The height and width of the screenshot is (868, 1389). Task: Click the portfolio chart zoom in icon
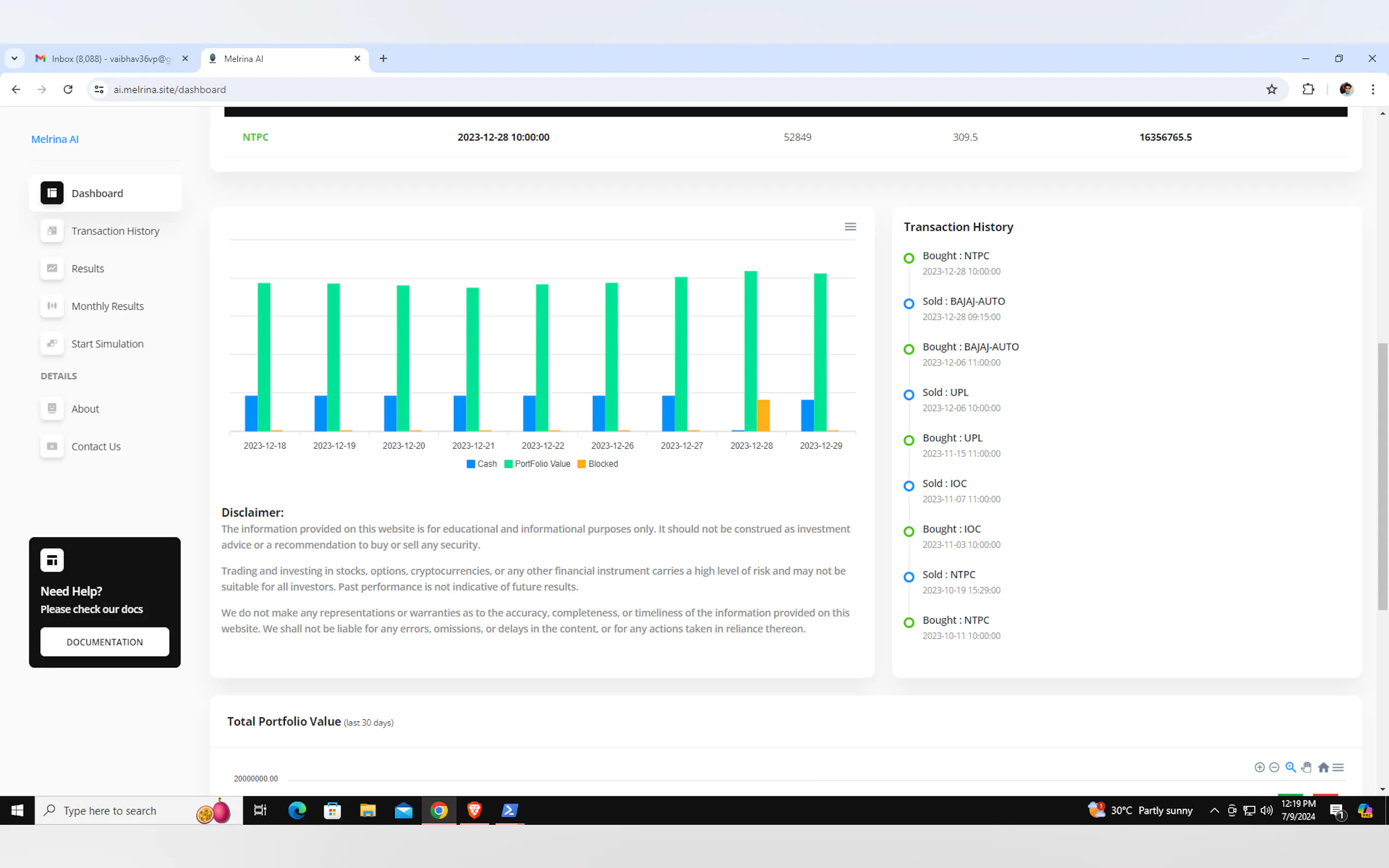click(1259, 767)
